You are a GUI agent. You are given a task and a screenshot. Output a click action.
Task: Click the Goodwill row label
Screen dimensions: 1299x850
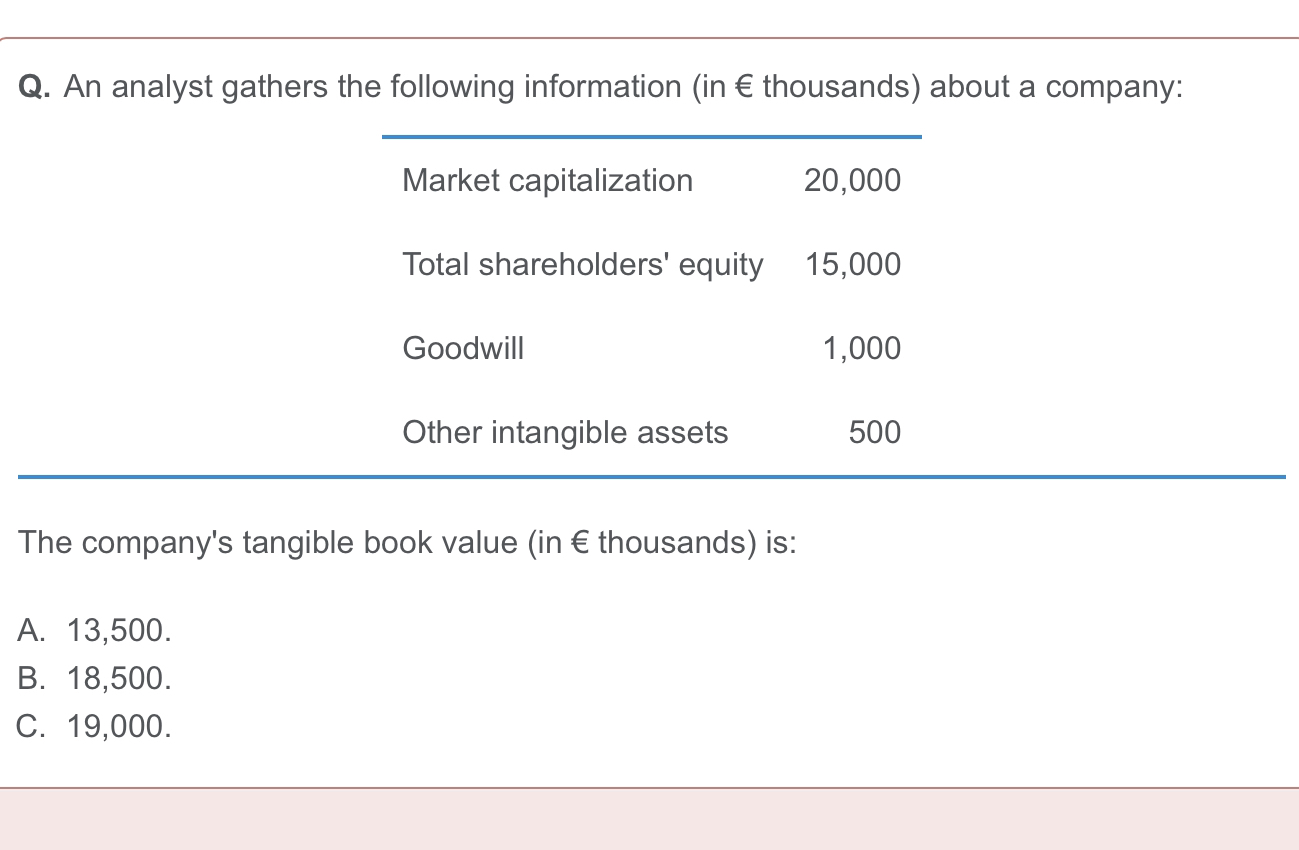point(462,349)
